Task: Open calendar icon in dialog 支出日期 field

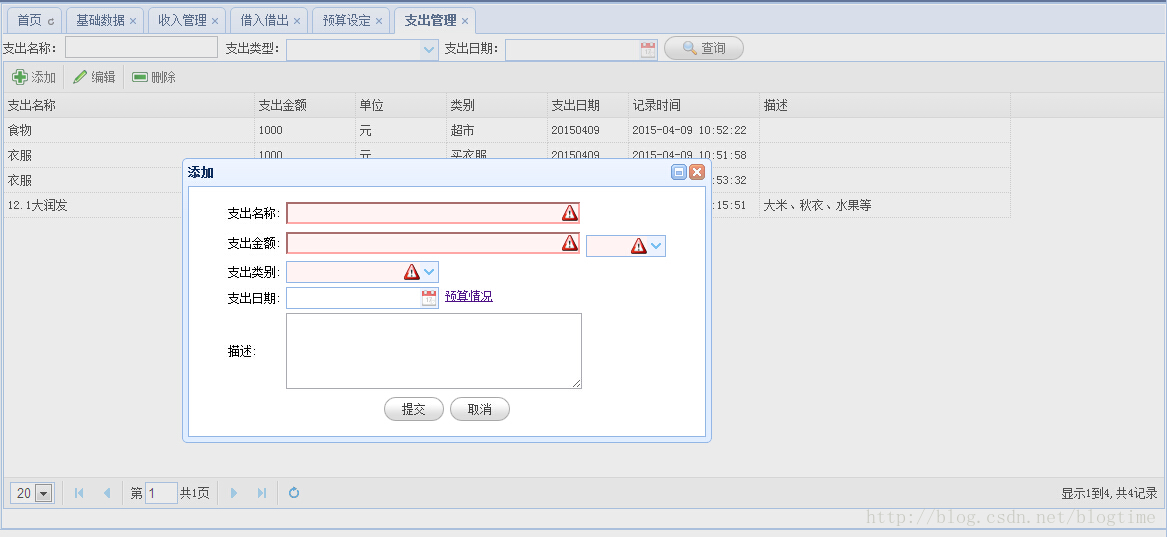Action: [x=429, y=298]
